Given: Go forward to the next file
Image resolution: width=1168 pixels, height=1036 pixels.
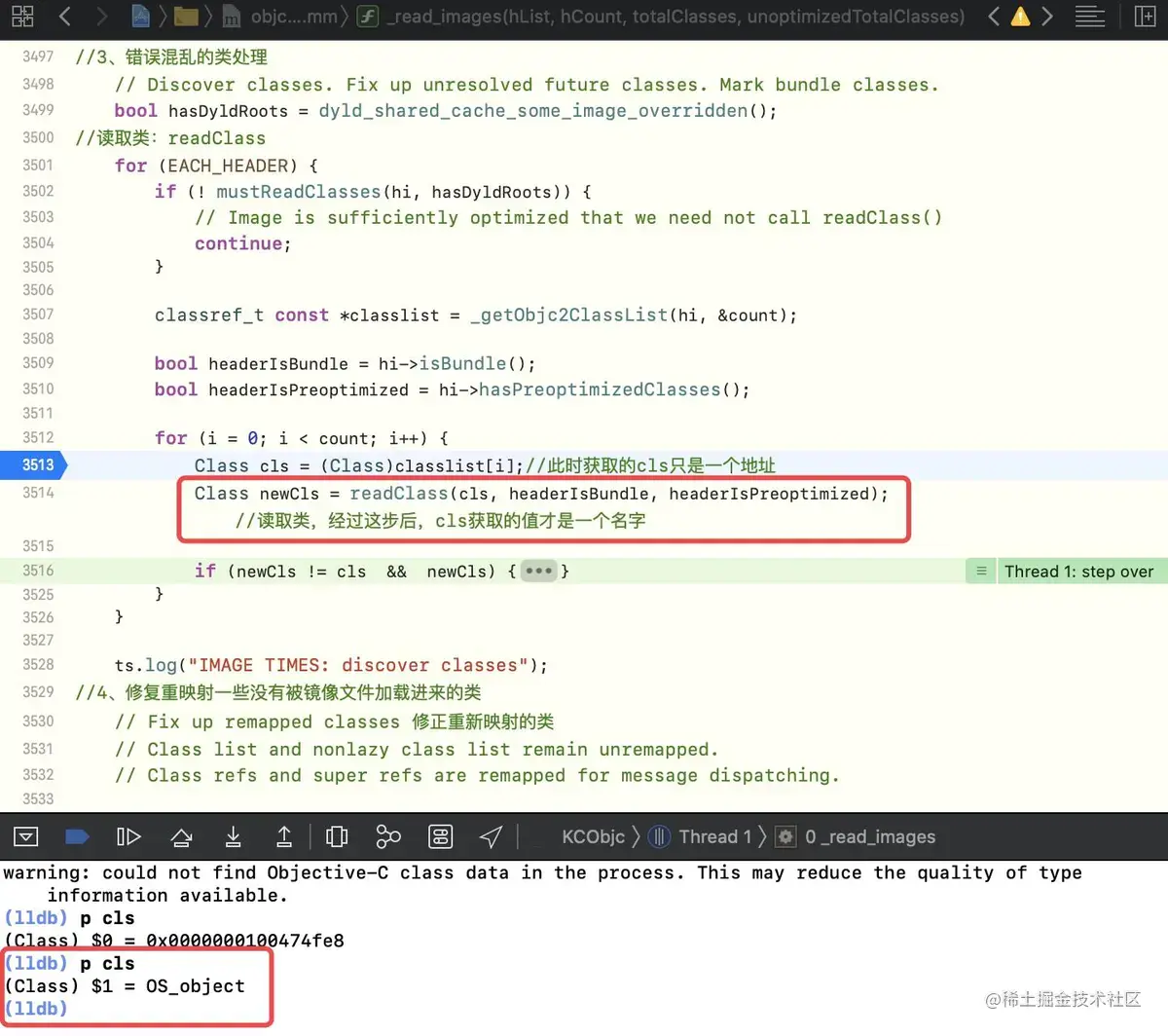Looking at the screenshot, I should 101,16.
